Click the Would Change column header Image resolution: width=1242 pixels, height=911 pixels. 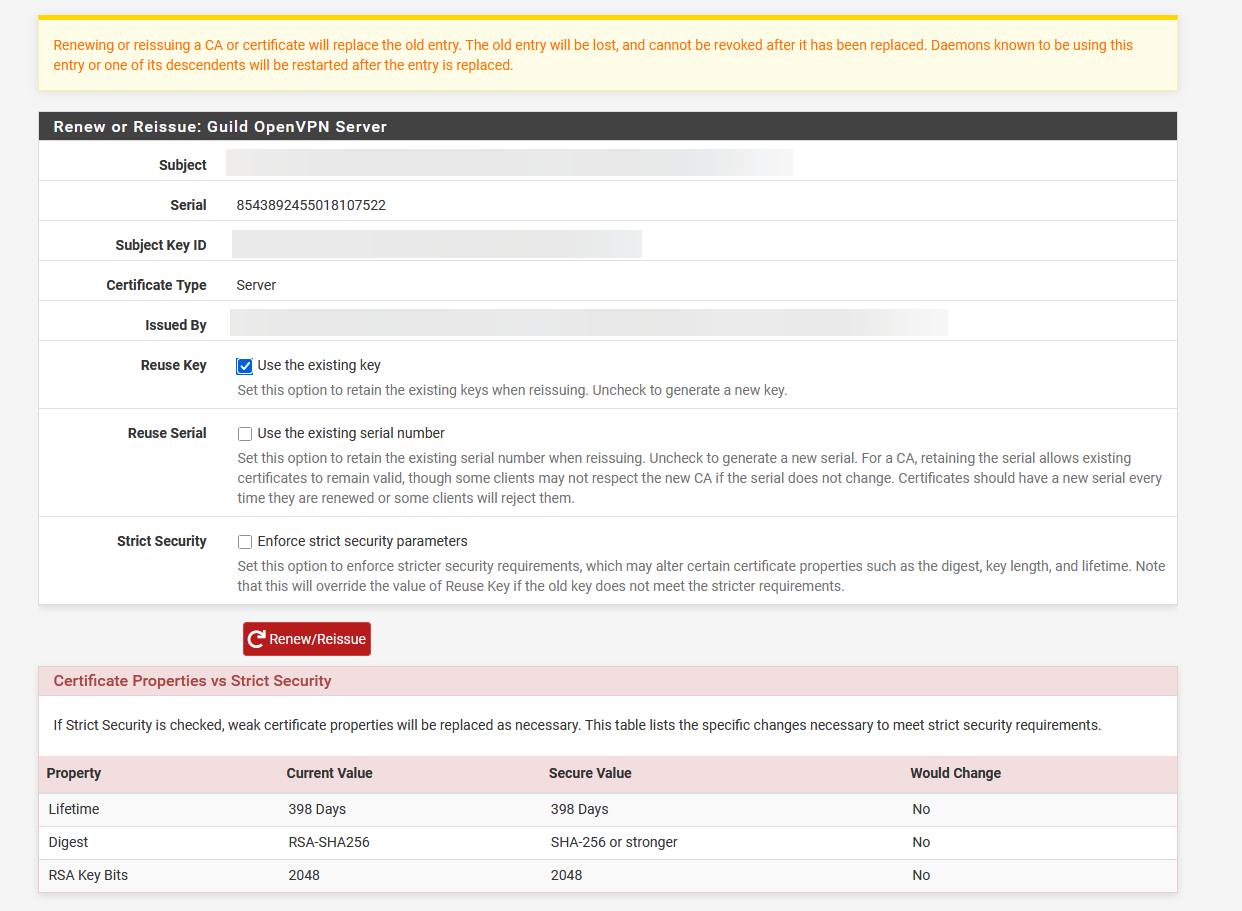click(955, 773)
